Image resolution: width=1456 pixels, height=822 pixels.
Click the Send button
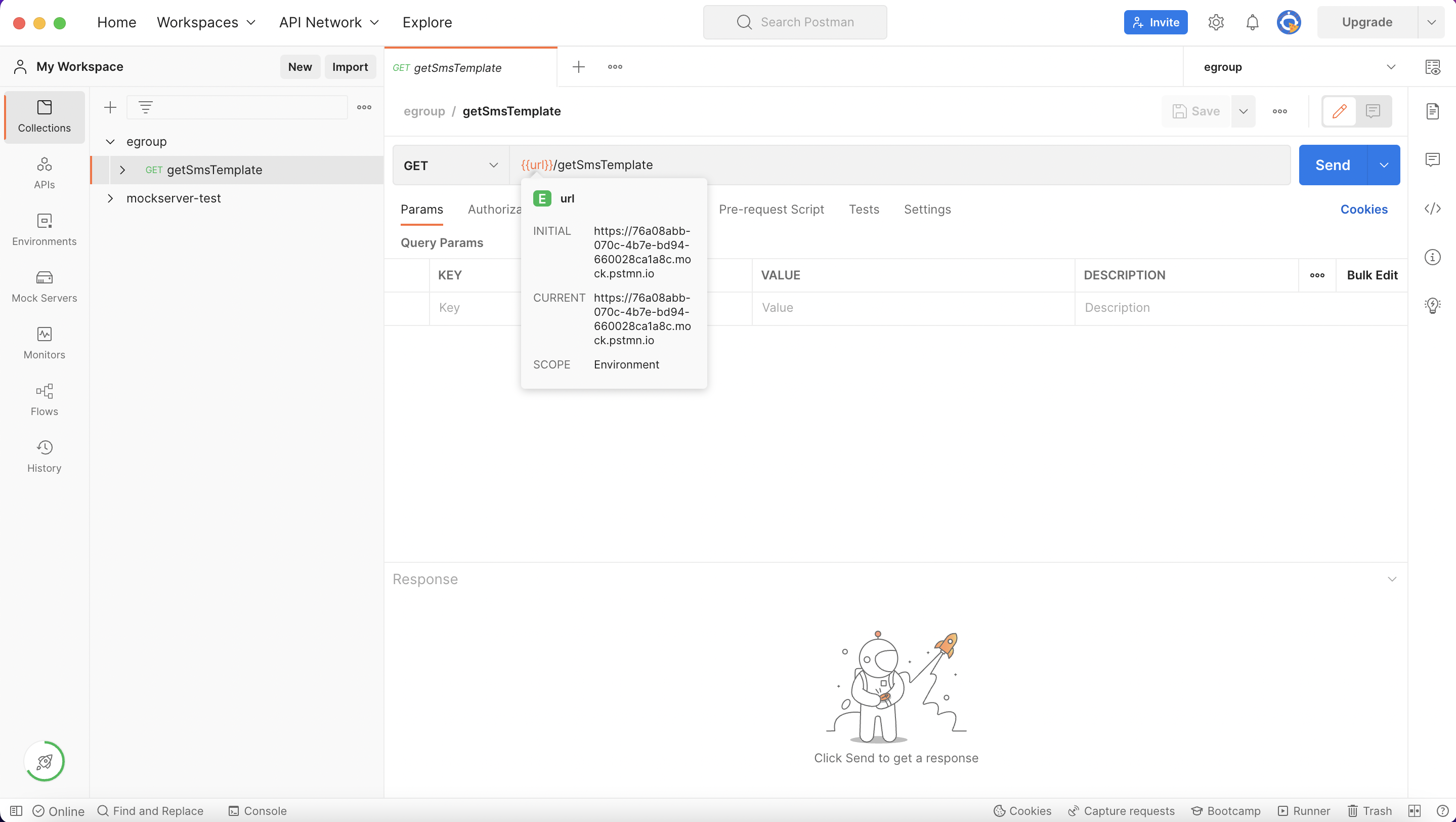point(1332,165)
